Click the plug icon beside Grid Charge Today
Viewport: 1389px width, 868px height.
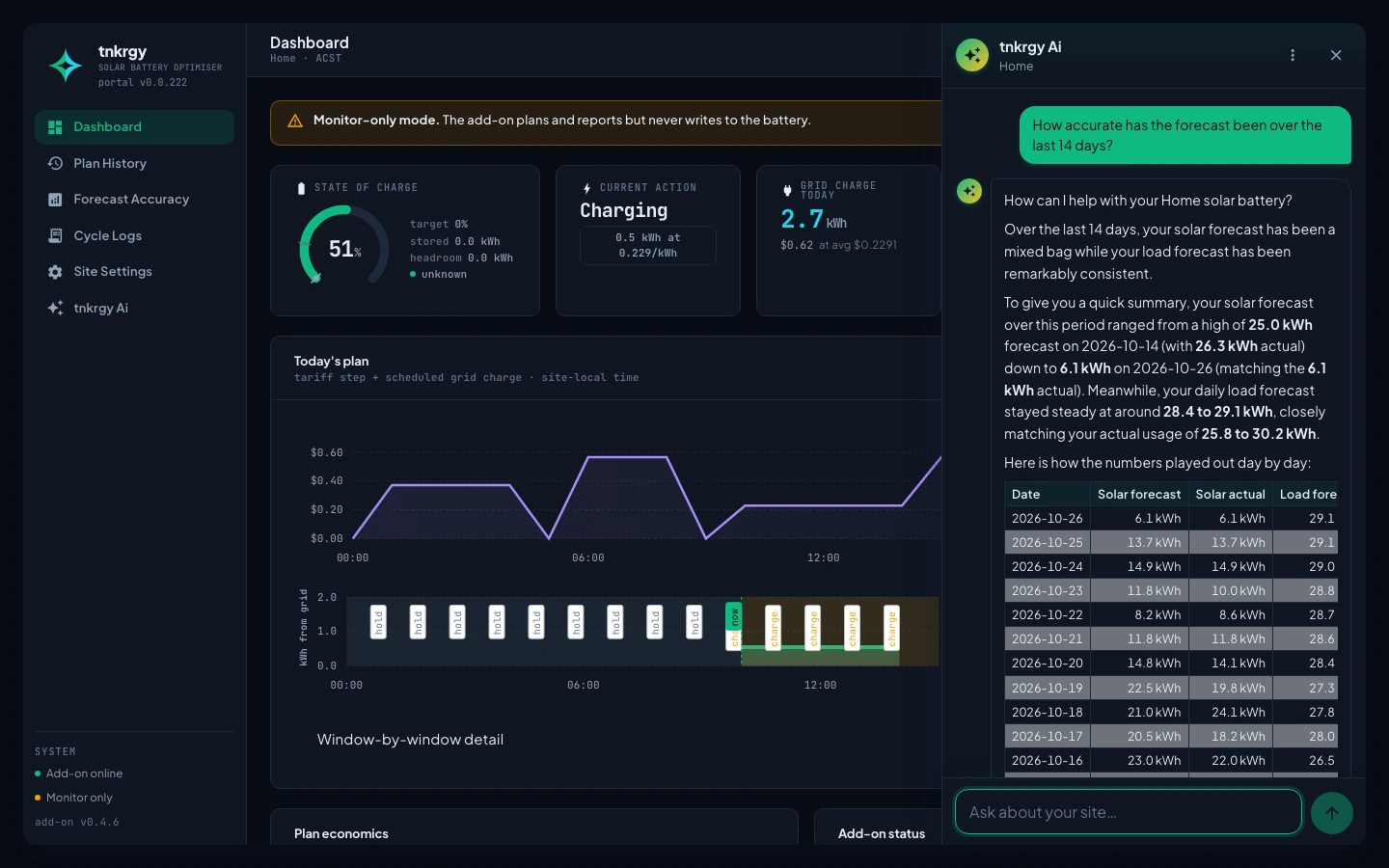[787, 190]
